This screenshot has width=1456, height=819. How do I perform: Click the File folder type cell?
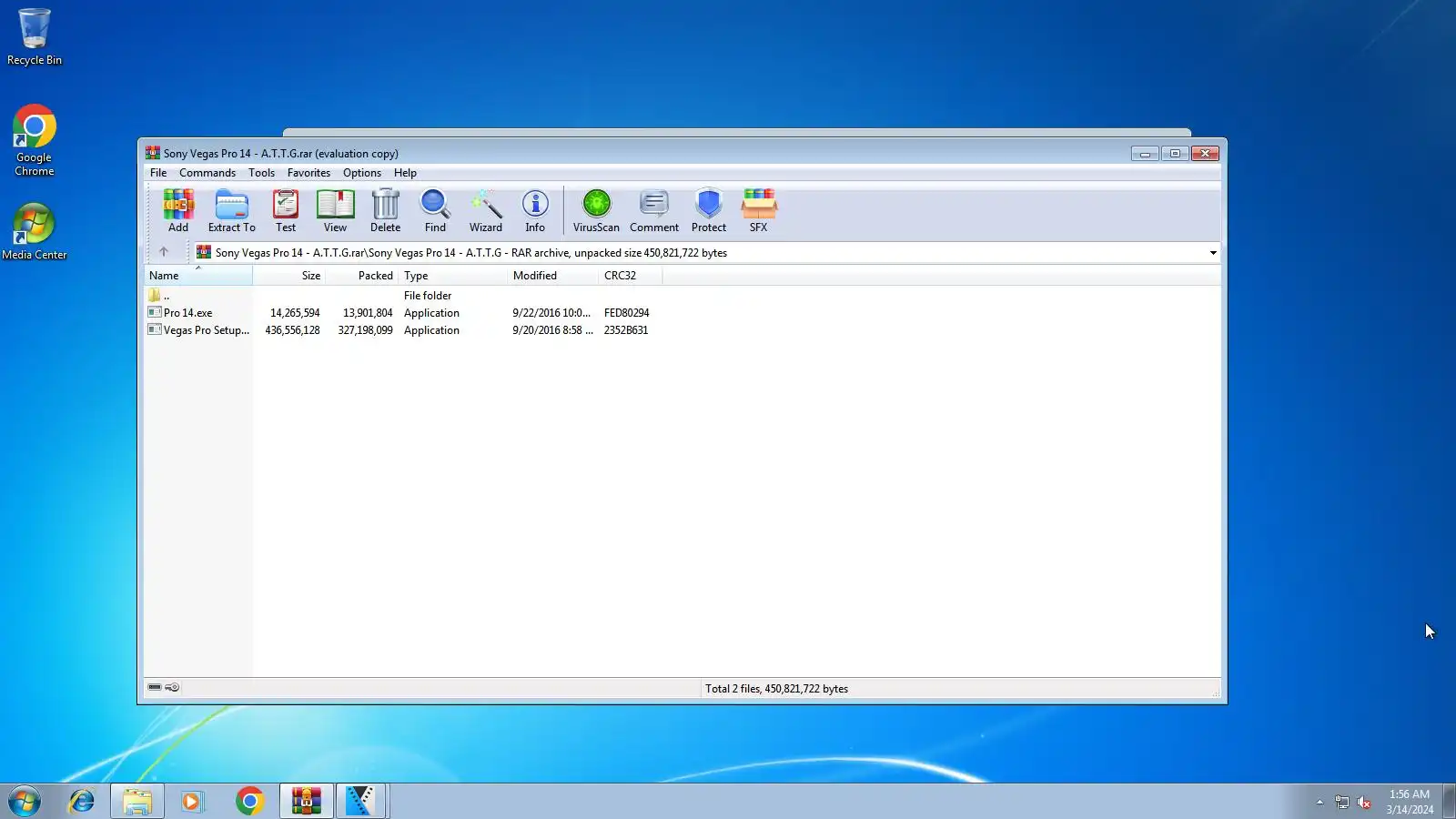pyautogui.click(x=428, y=296)
